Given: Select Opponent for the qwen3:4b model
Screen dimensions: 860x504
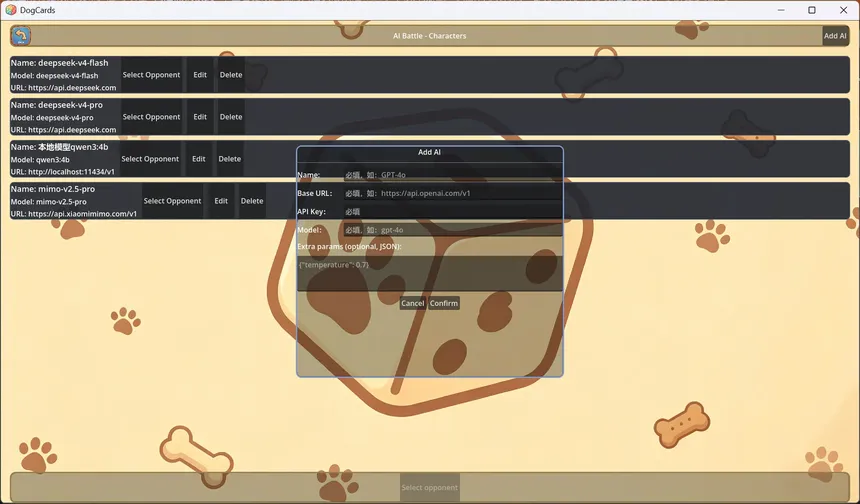Looking at the screenshot, I should (150, 159).
